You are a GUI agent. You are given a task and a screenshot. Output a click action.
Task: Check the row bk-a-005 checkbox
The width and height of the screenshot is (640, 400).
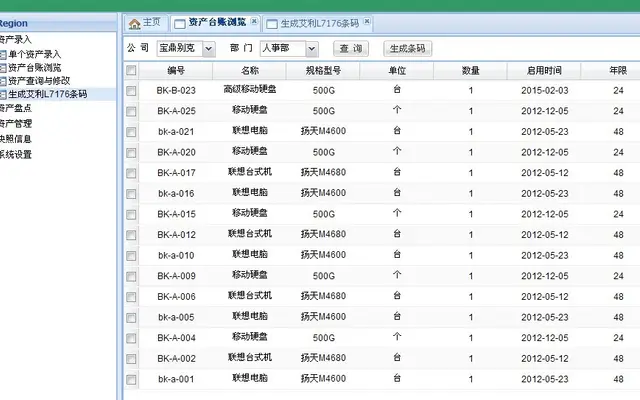point(131,318)
